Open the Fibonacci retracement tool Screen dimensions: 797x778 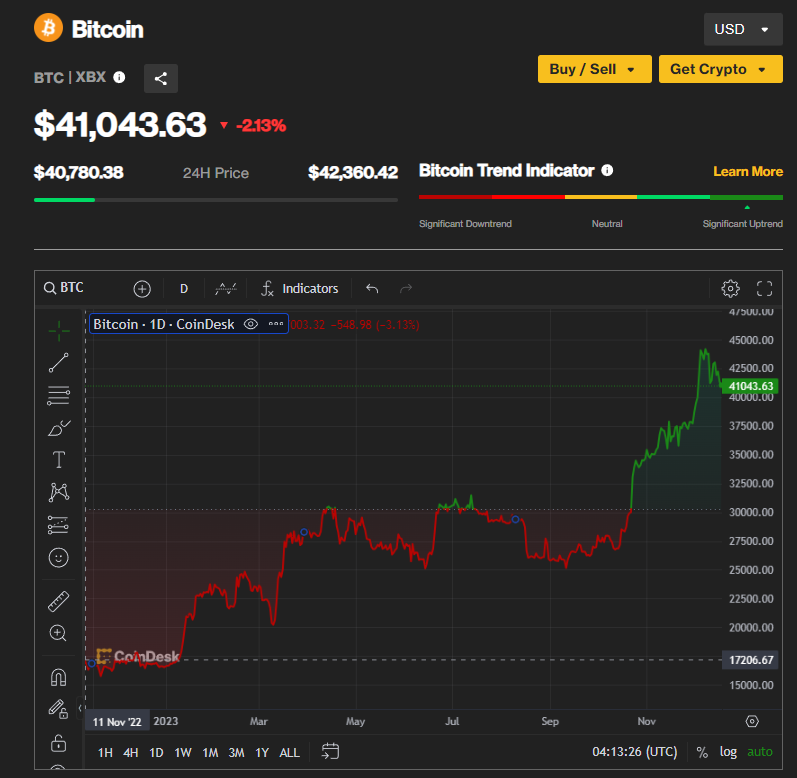(x=58, y=395)
